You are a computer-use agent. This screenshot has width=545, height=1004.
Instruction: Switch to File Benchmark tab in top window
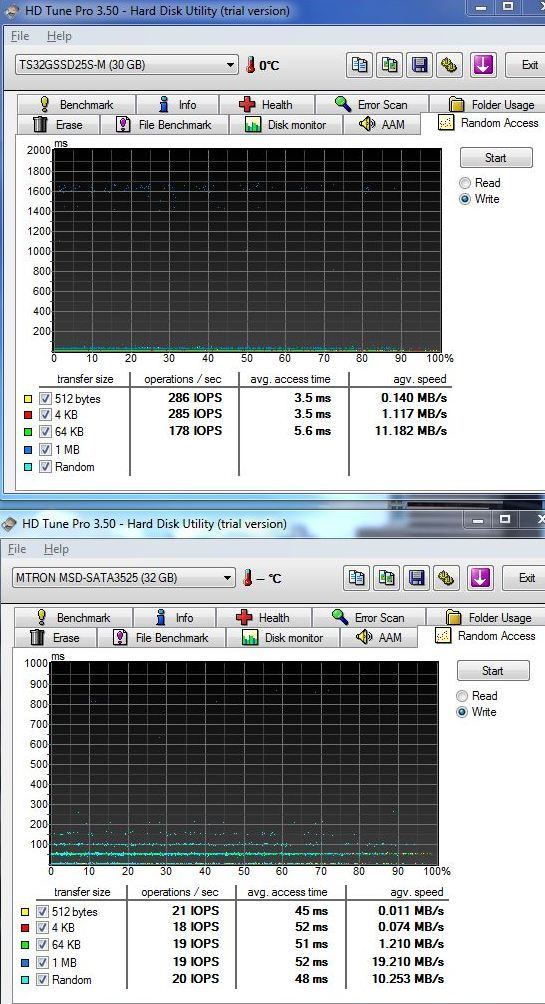click(x=164, y=124)
